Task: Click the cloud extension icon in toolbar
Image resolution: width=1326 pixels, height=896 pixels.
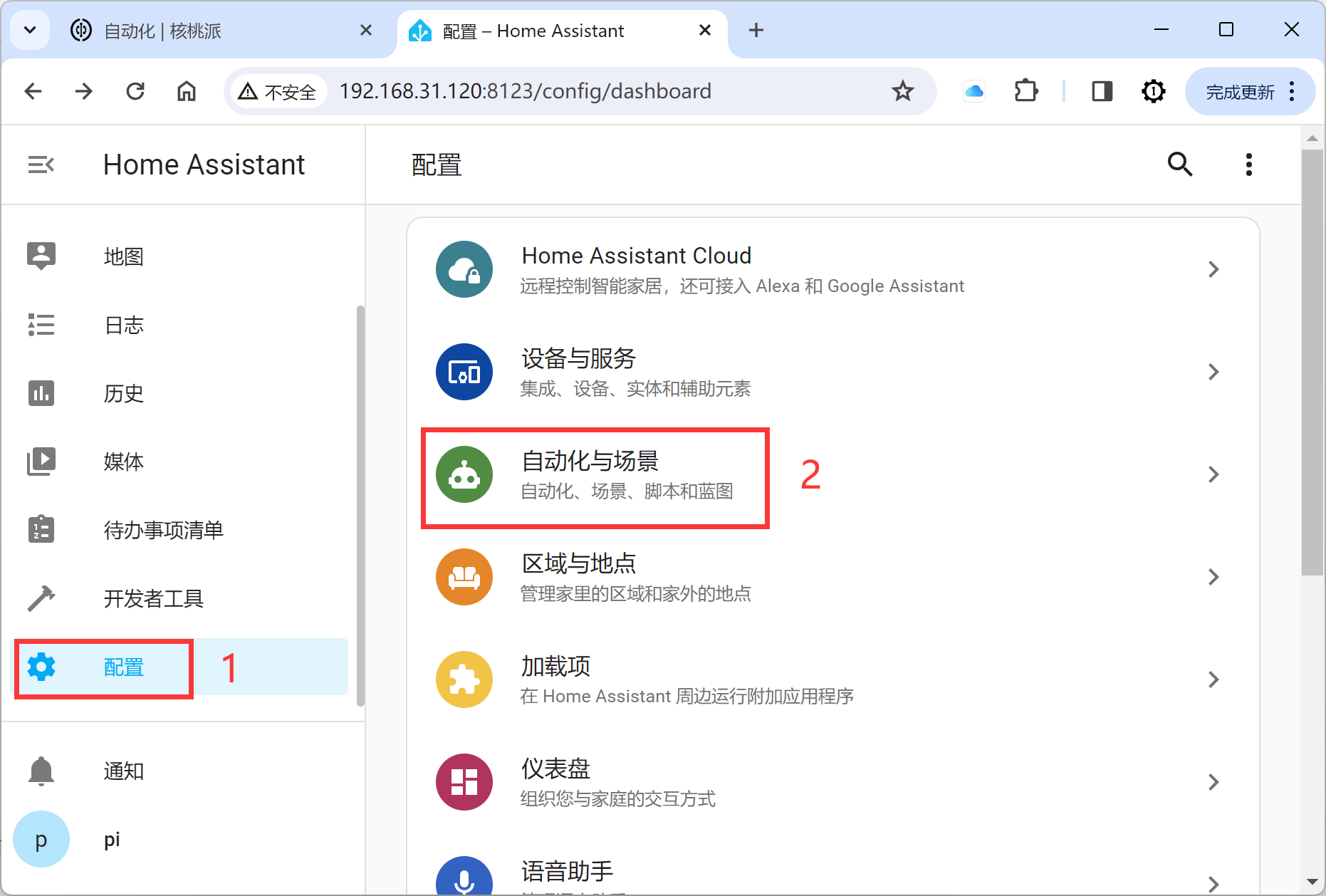Action: pyautogui.click(x=974, y=91)
